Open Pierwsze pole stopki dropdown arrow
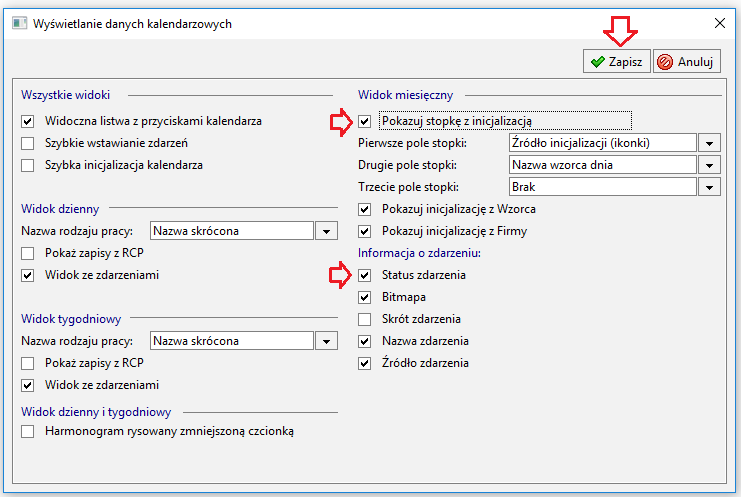Viewport: 741px width, 497px height. [x=709, y=143]
